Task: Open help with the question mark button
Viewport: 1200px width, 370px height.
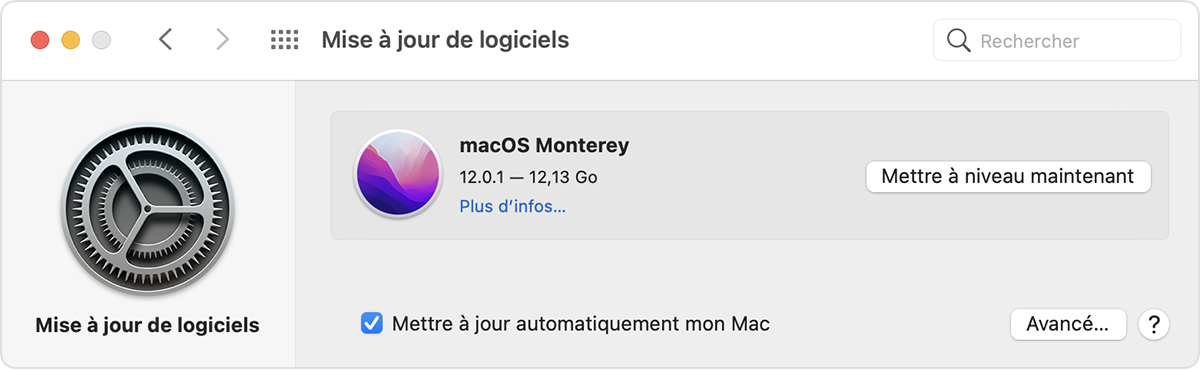Action: pos(1154,324)
